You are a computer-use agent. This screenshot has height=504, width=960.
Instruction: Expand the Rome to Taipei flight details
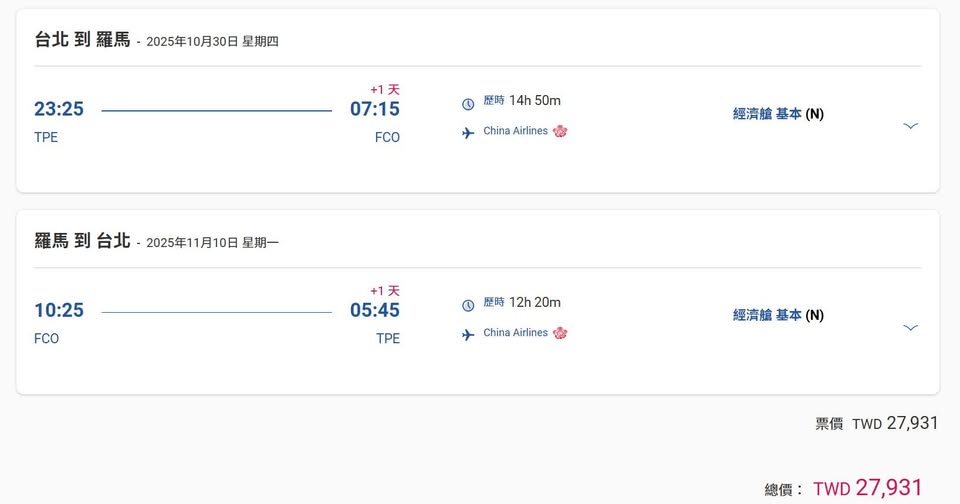point(910,328)
